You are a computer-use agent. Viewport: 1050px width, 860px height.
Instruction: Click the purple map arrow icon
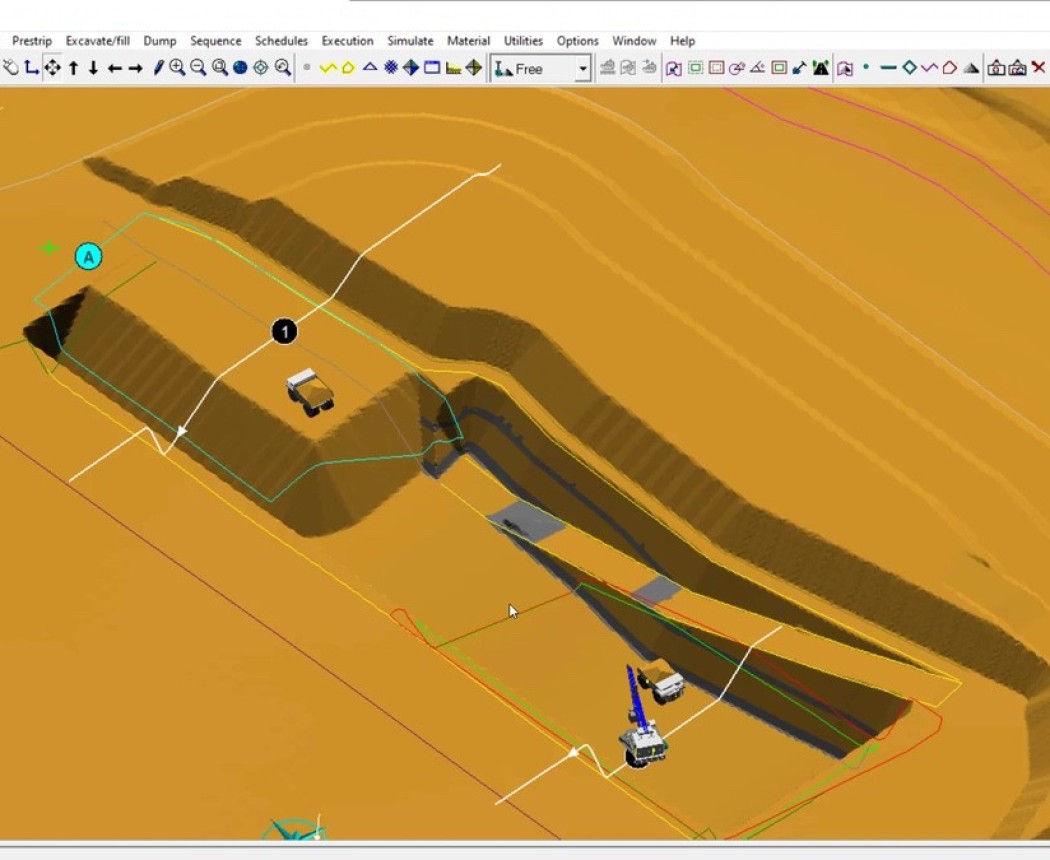[674, 68]
